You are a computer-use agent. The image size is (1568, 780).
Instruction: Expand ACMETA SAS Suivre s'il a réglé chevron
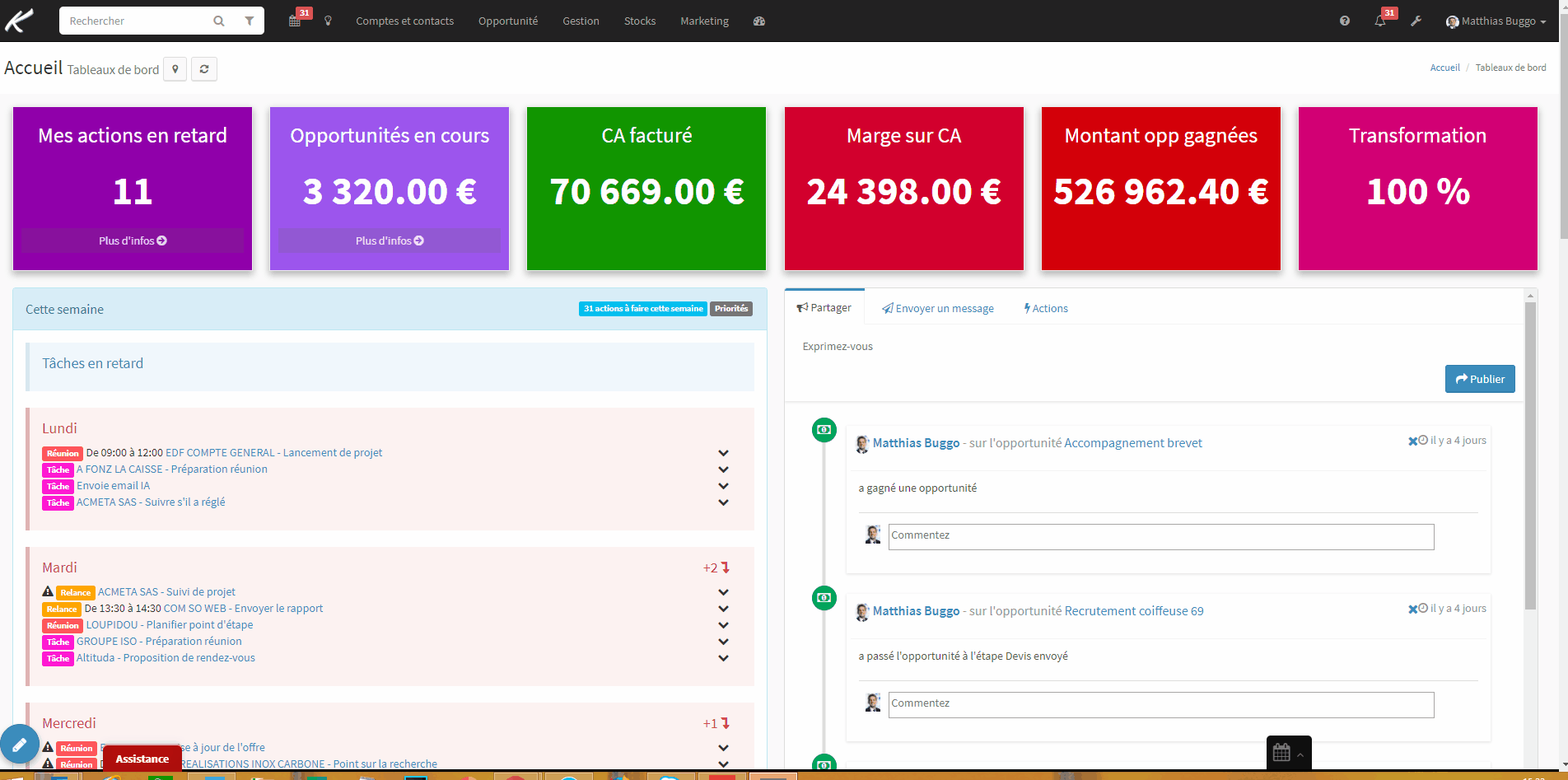click(723, 502)
